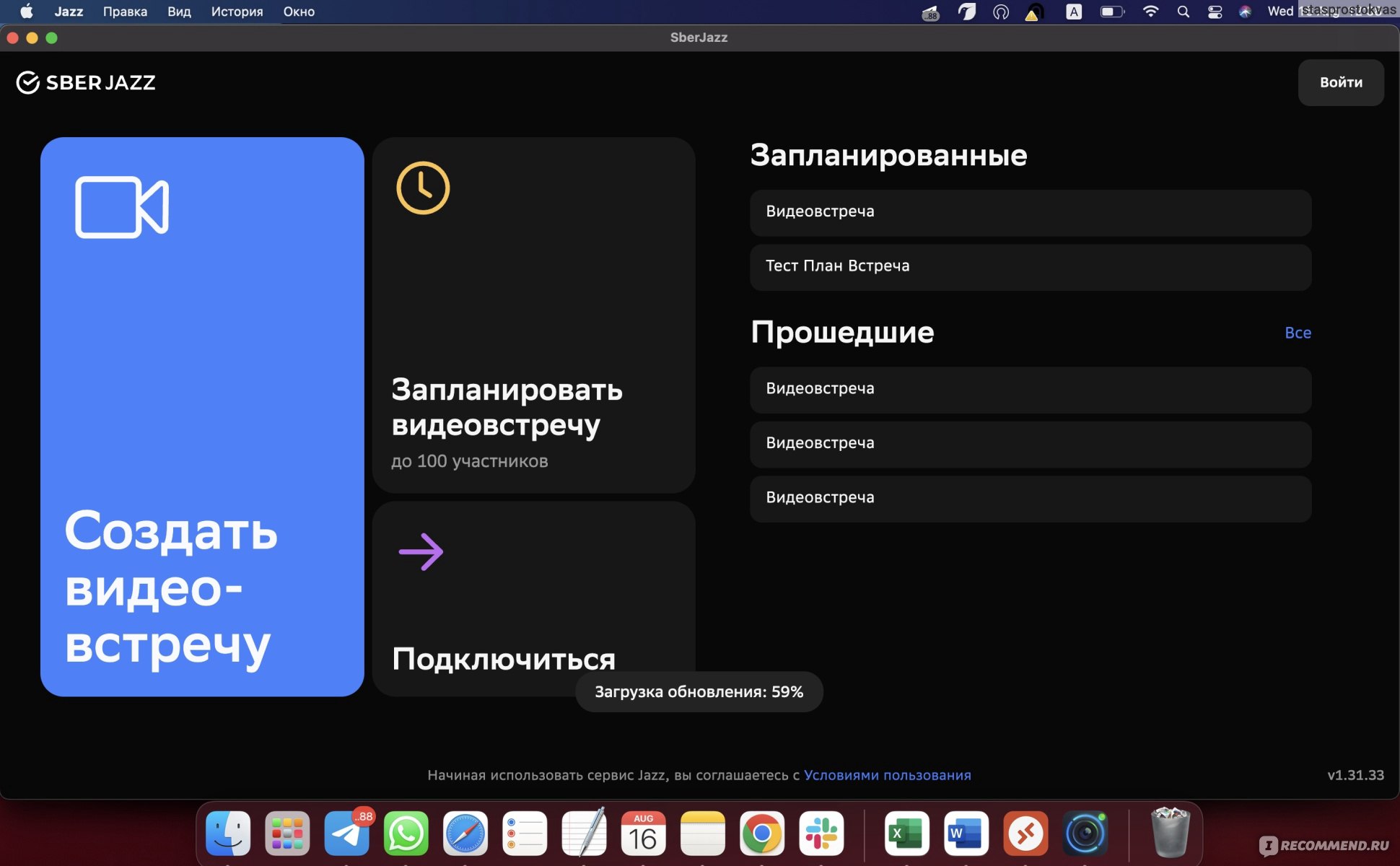Open Slack from the Dock
Image resolution: width=1400 pixels, height=866 pixels.
point(821,834)
